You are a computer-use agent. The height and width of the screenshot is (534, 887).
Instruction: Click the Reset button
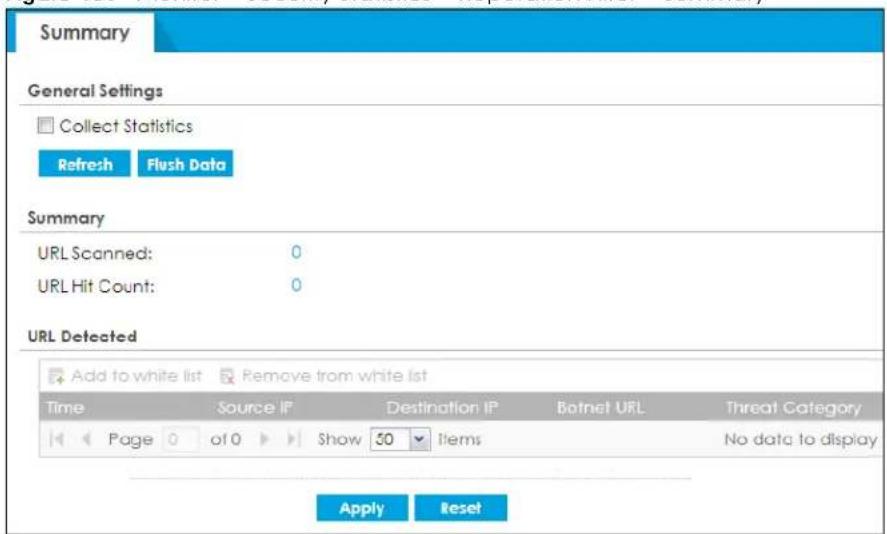[x=461, y=508]
